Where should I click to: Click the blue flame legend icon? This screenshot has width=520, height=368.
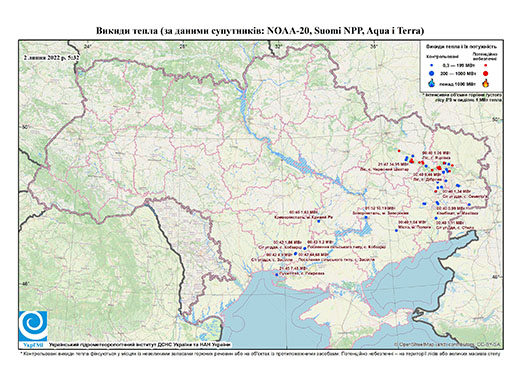click(432, 83)
